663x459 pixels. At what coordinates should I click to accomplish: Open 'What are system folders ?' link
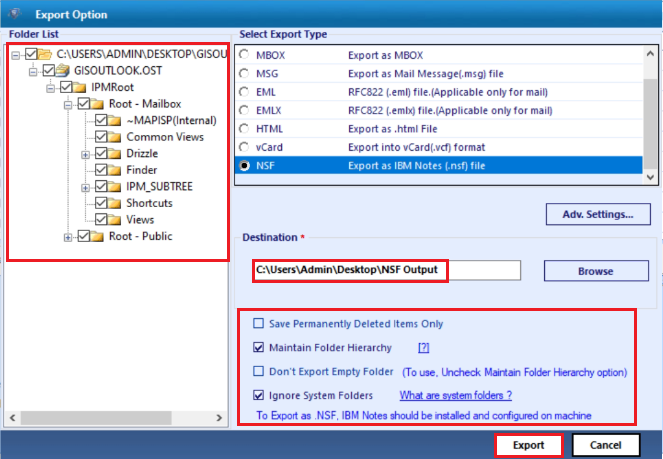(x=456, y=395)
